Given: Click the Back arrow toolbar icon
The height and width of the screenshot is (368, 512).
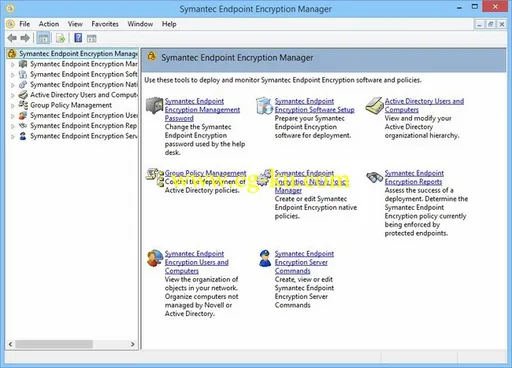Looking at the screenshot, I should click(12, 38).
